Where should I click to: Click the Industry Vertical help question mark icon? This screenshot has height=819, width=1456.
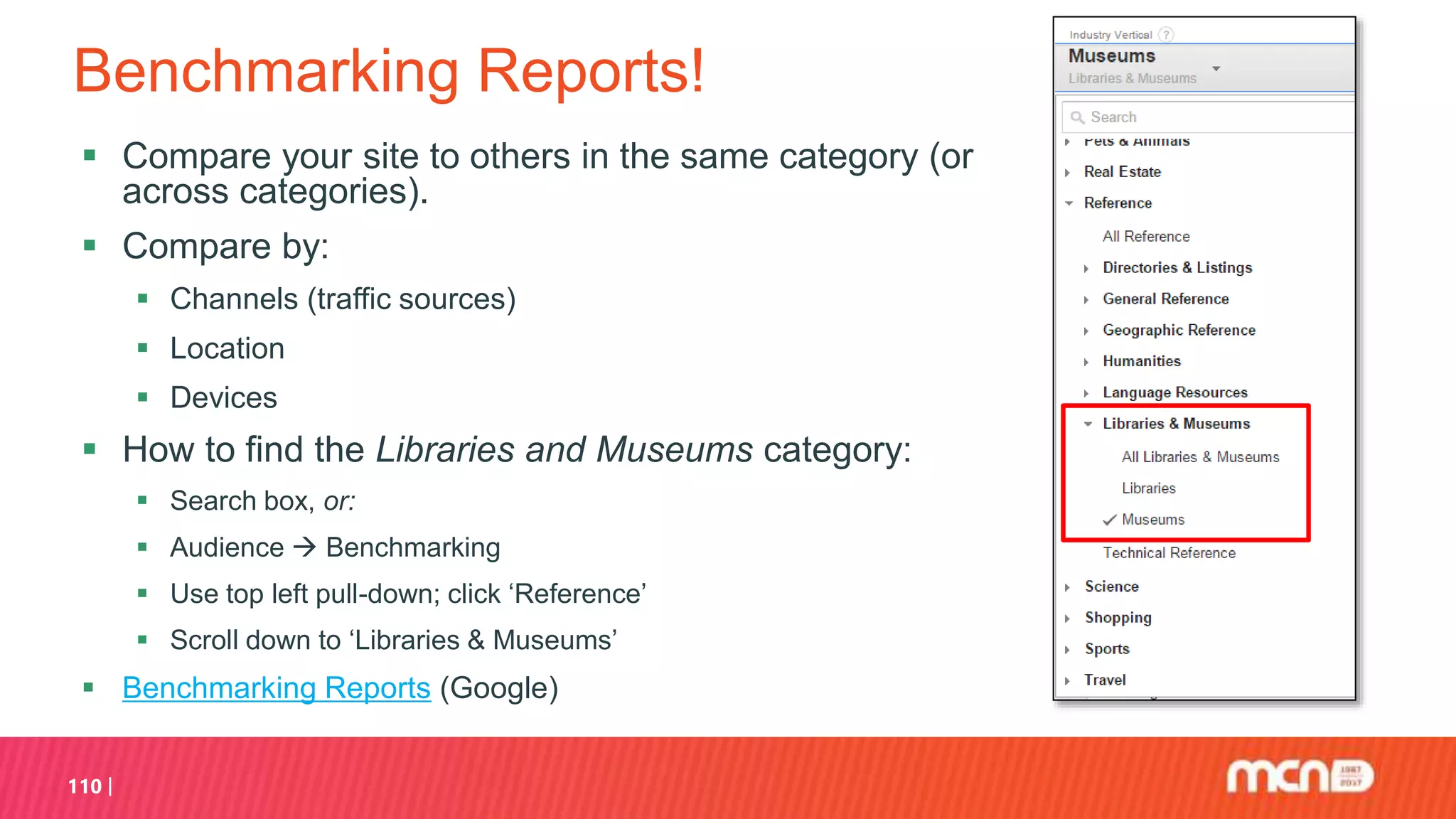(x=1166, y=34)
